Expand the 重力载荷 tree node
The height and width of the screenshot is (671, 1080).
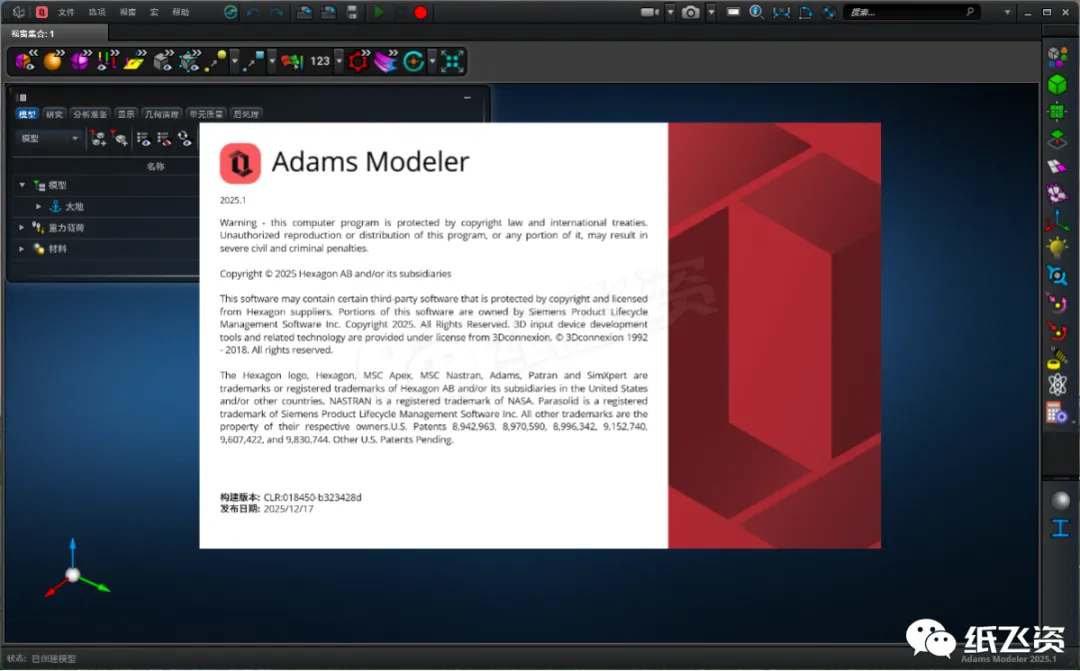click(22, 227)
